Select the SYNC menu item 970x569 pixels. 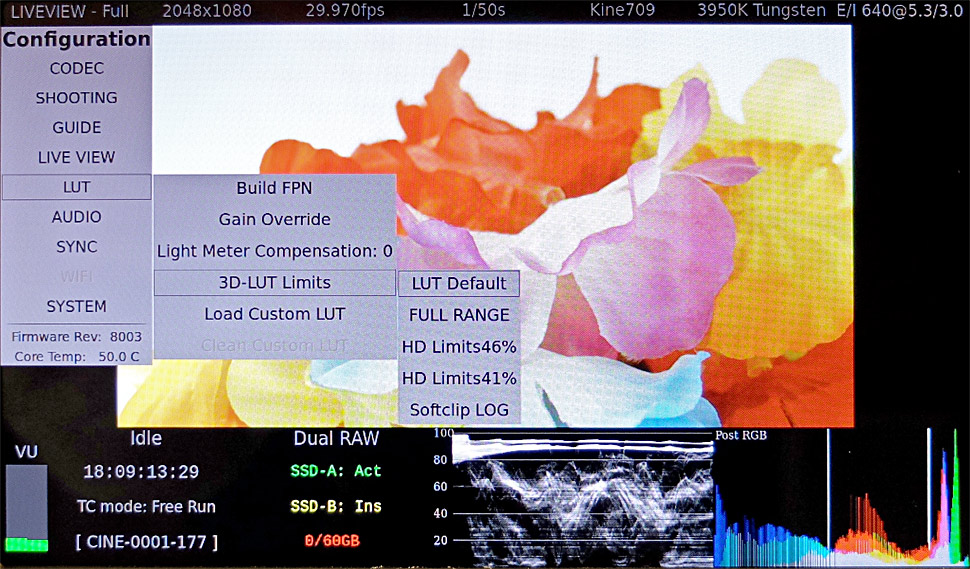76,246
